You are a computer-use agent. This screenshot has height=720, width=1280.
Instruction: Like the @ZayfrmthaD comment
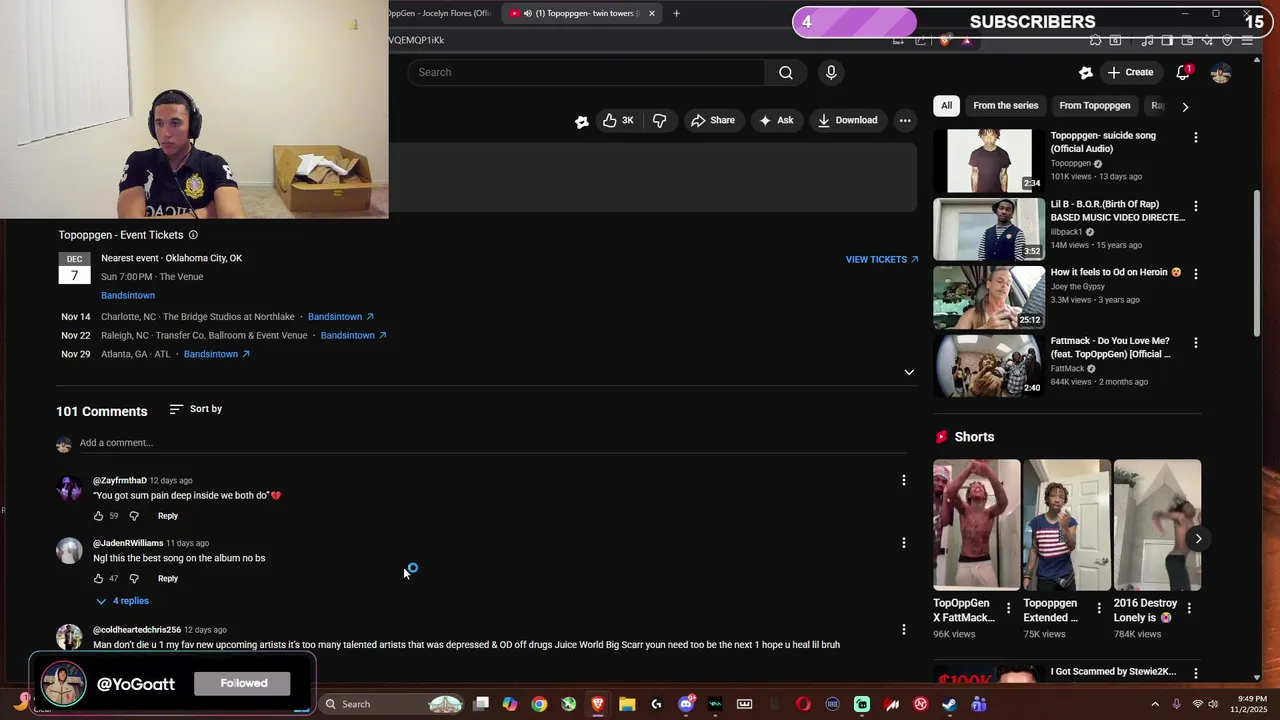98,516
